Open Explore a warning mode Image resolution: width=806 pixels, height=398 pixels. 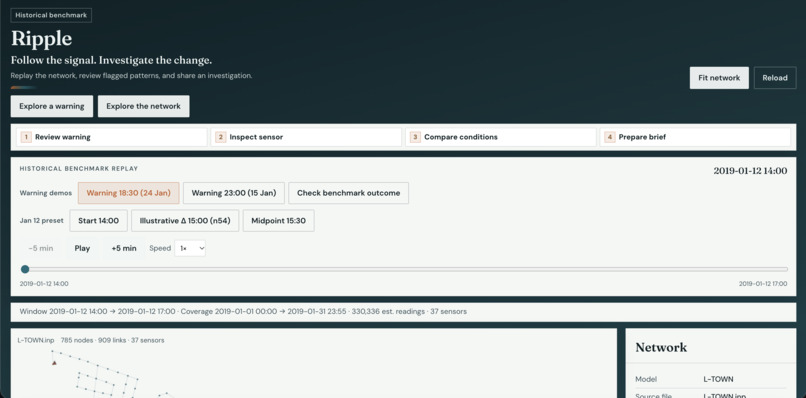tap(51, 106)
